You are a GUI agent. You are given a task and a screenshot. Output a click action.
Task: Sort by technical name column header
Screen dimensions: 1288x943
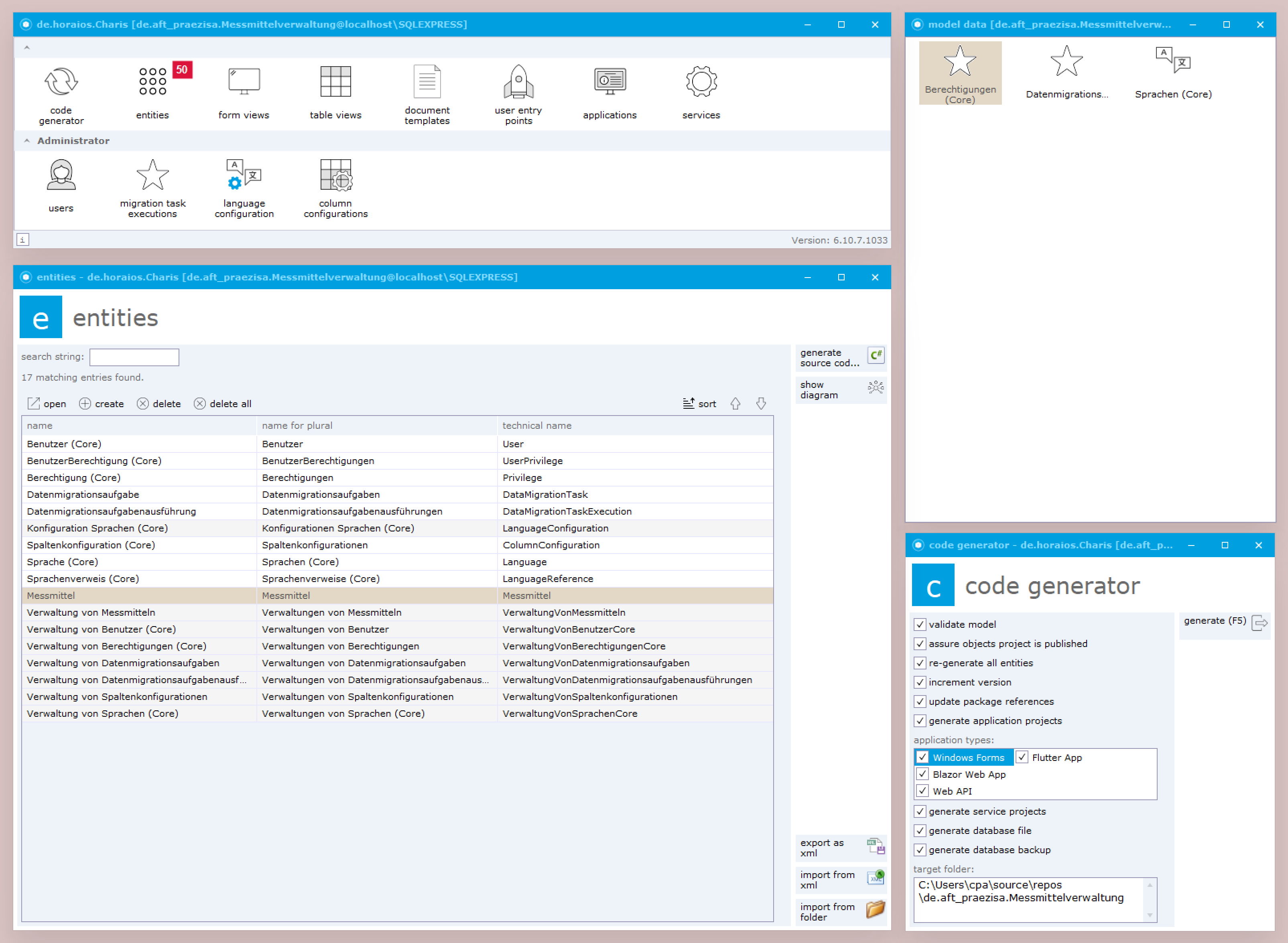(635, 426)
